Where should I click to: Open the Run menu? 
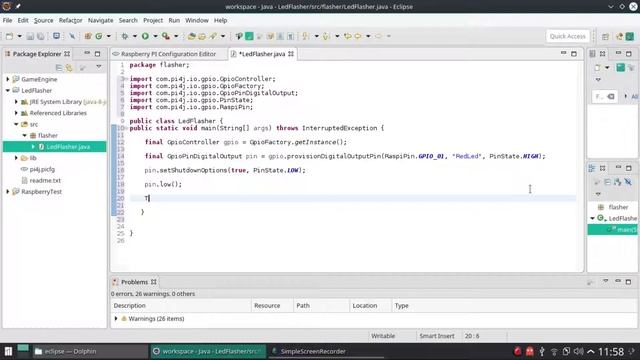[x=174, y=20]
